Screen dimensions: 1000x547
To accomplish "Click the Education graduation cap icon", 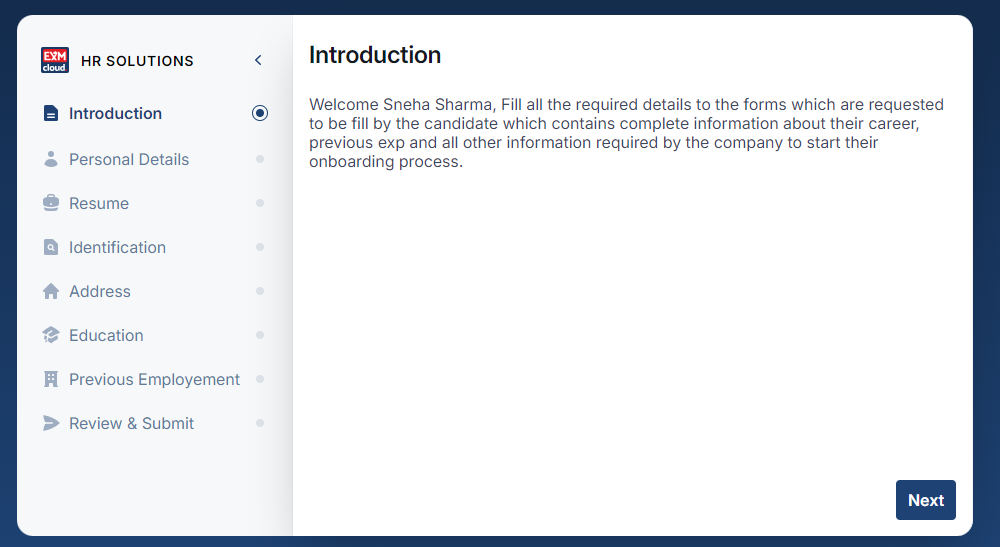I will point(51,335).
